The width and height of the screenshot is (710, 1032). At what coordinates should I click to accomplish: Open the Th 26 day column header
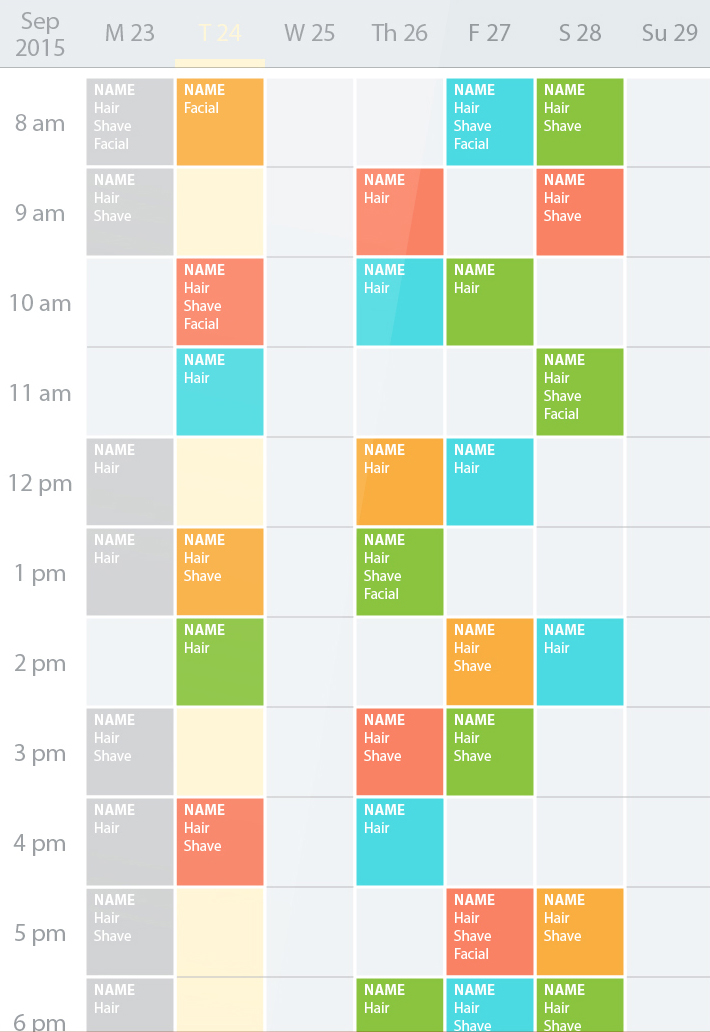pyautogui.click(x=399, y=33)
